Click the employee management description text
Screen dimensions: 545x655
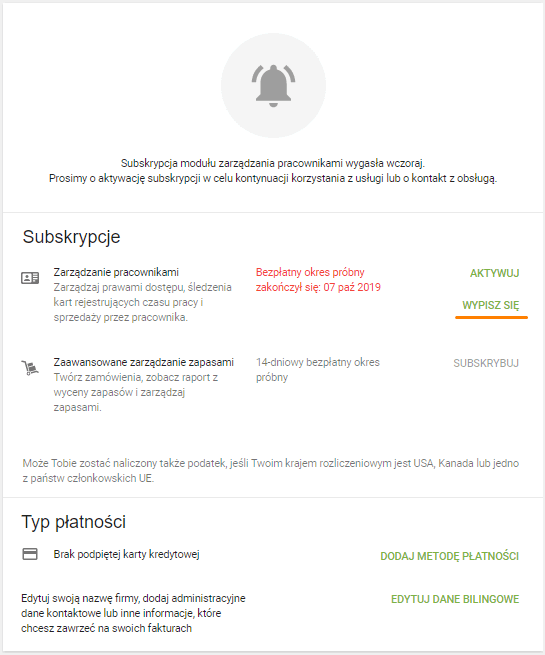pyautogui.click(x=142, y=302)
